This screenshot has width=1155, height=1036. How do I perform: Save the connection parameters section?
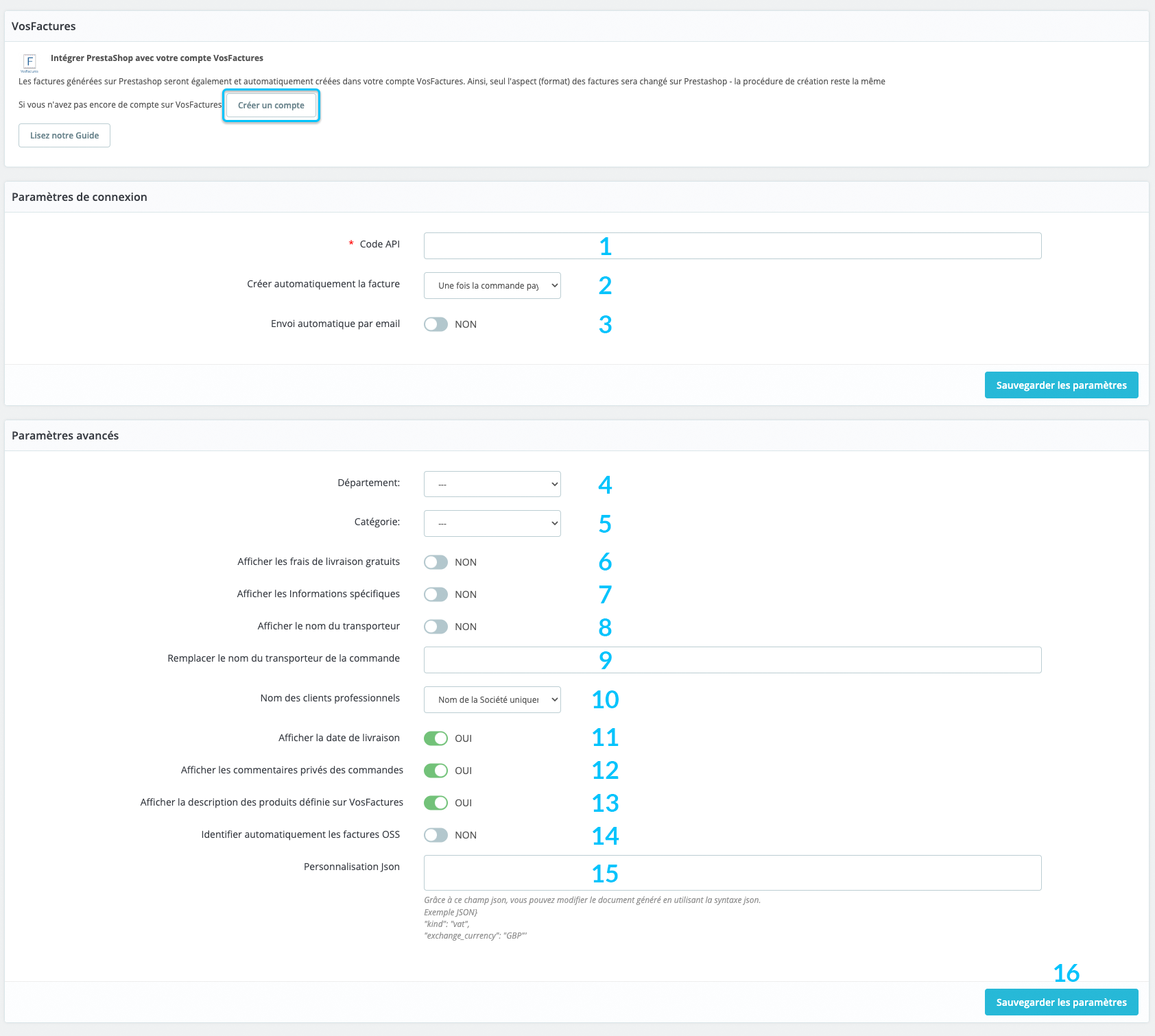pyautogui.click(x=1061, y=385)
